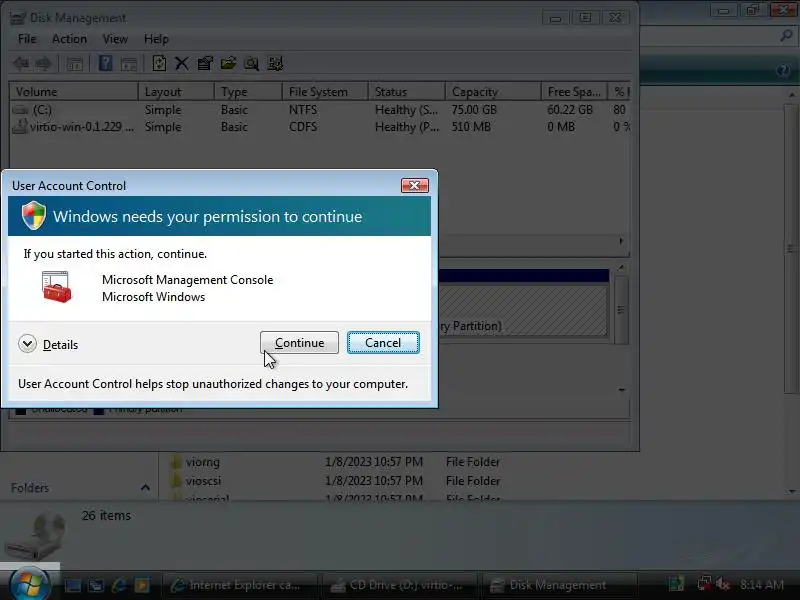Image resolution: width=800 pixels, height=600 pixels.
Task: Launch Windows Media Player from quick launch
Action: coord(142,585)
